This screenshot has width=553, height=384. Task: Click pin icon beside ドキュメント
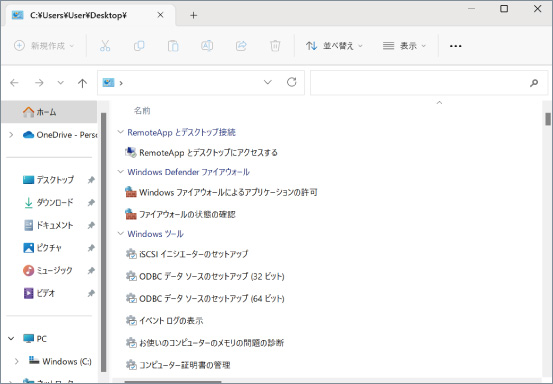pyautogui.click(x=91, y=225)
